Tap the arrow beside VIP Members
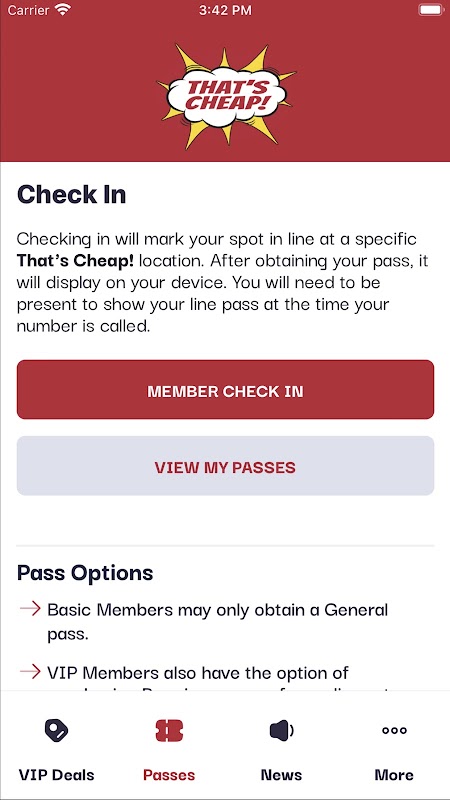This screenshot has height=800, width=450. (30, 672)
